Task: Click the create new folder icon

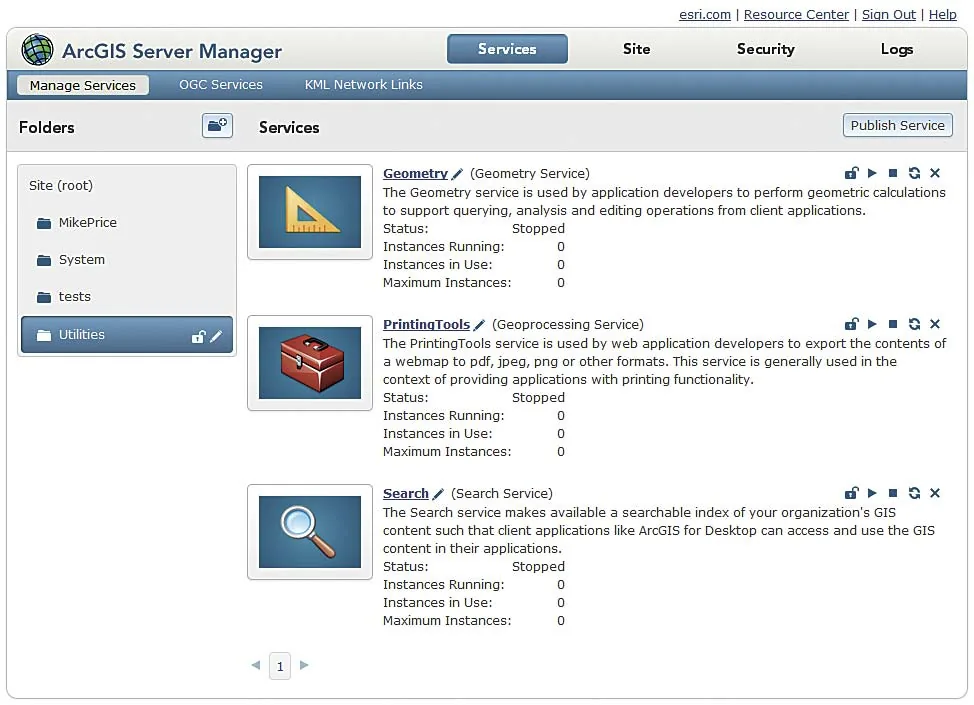Action: pos(217,125)
